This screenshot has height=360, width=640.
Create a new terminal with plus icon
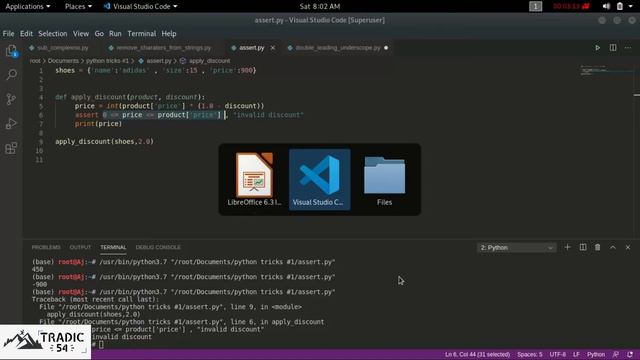pos(567,247)
